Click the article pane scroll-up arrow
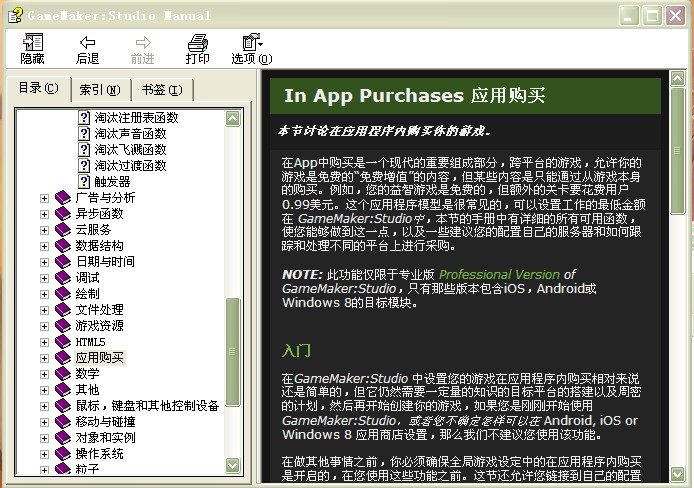 (677, 78)
